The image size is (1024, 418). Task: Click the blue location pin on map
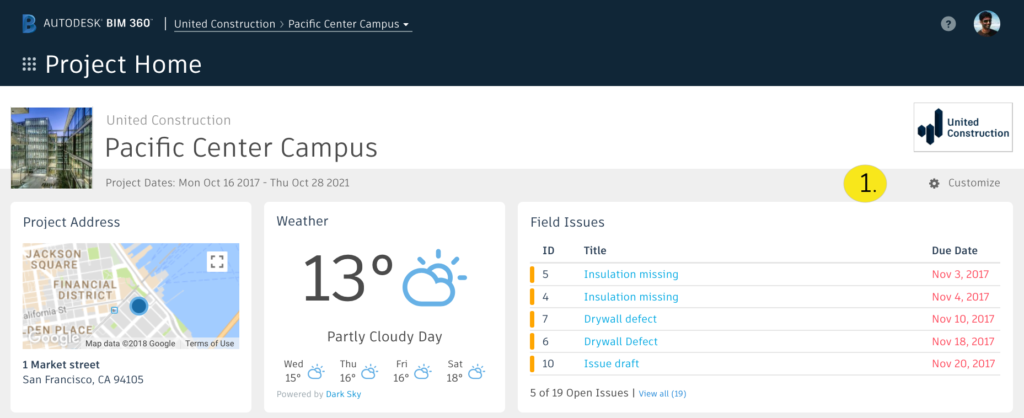pos(139,306)
